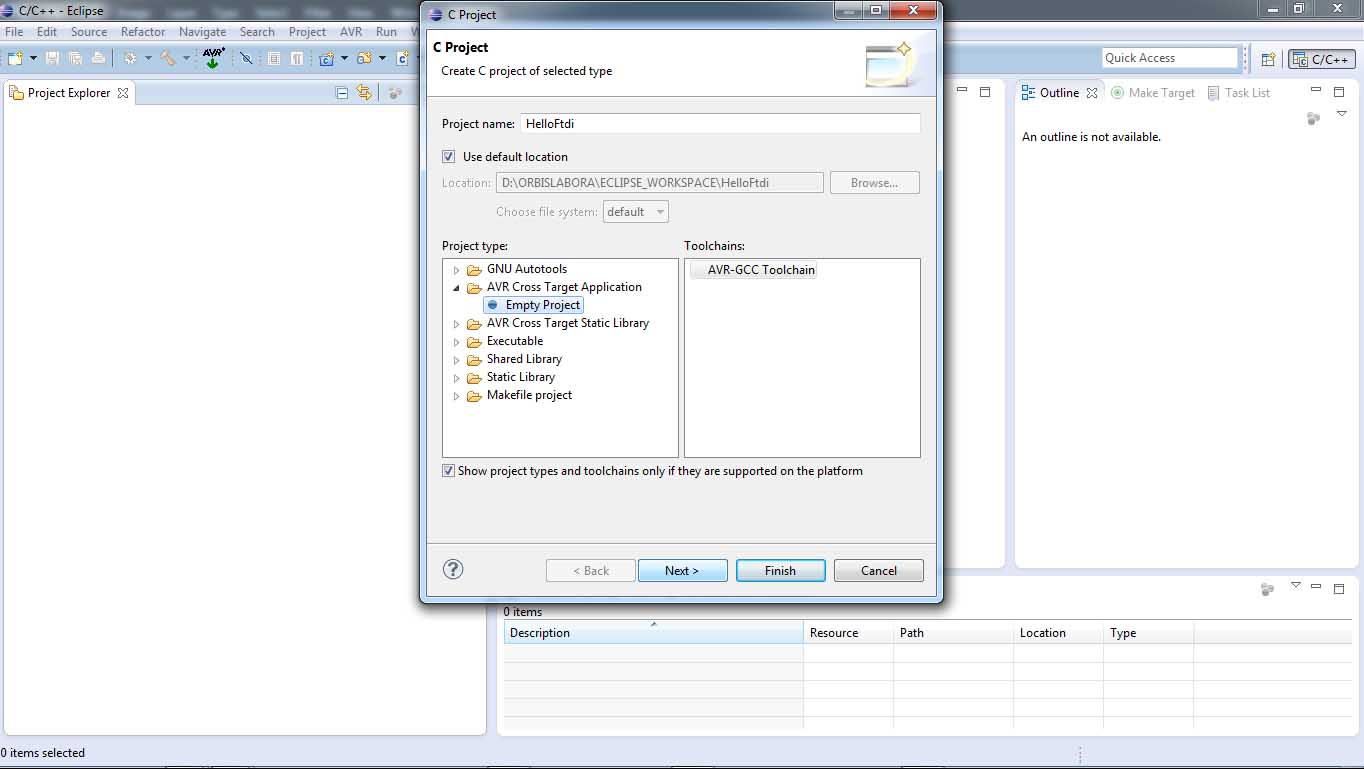Toggle the Use default location checkbox
The height and width of the screenshot is (769, 1364).
click(449, 157)
